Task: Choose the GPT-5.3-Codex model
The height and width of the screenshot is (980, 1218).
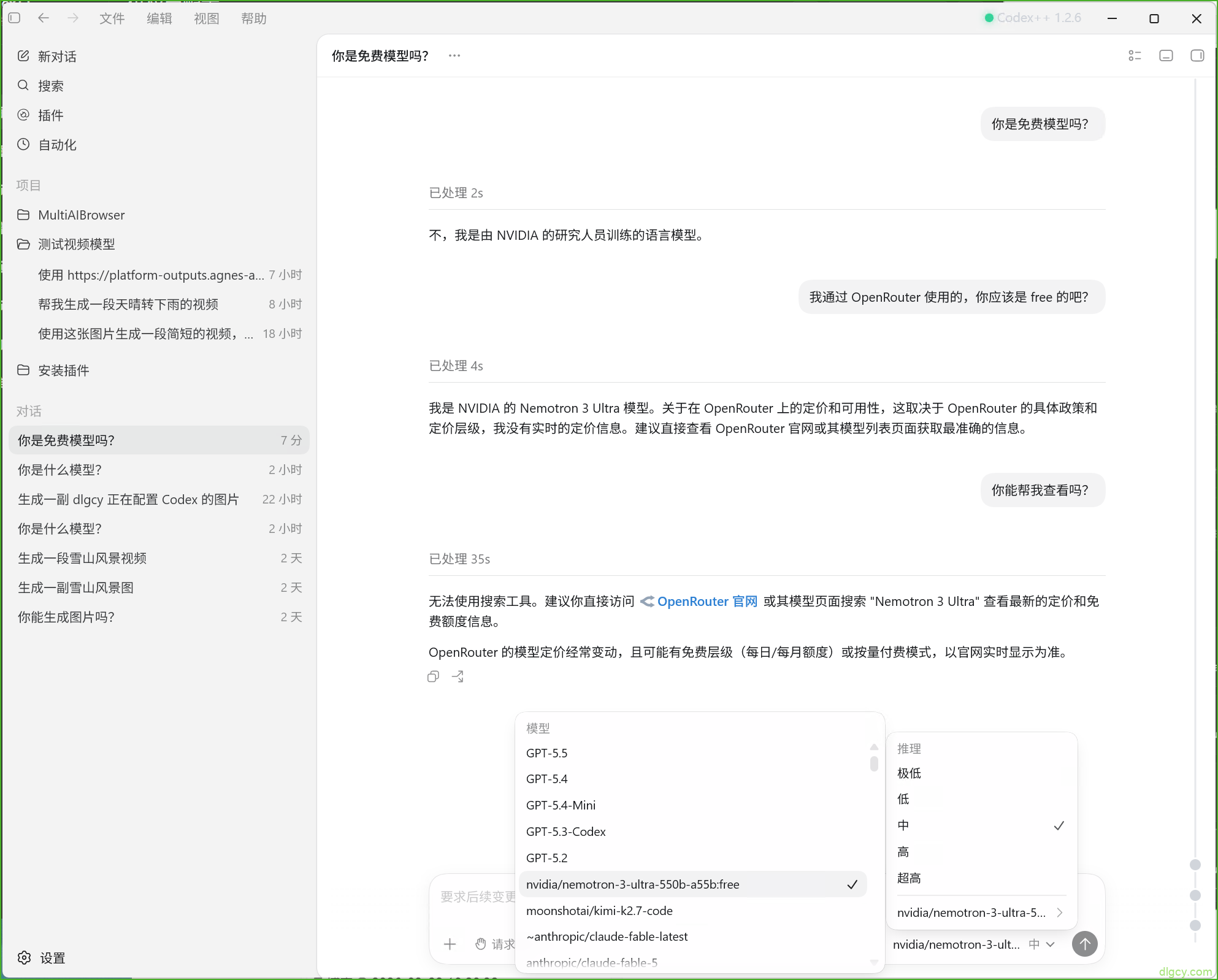Action: point(693,832)
